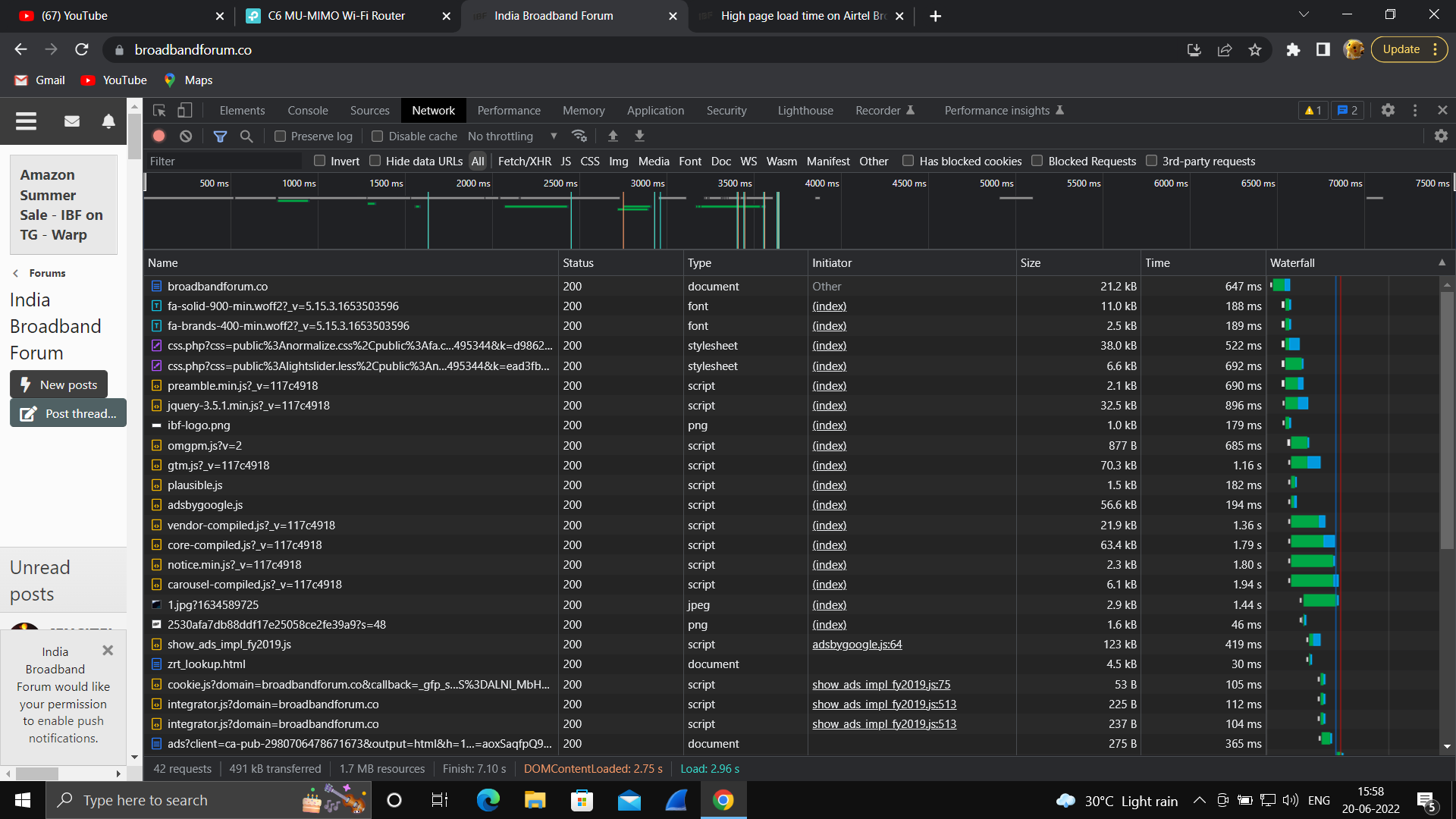Viewport: 1456px width, 819px height.
Task: Open the Lighthouse panel tab
Action: click(805, 111)
